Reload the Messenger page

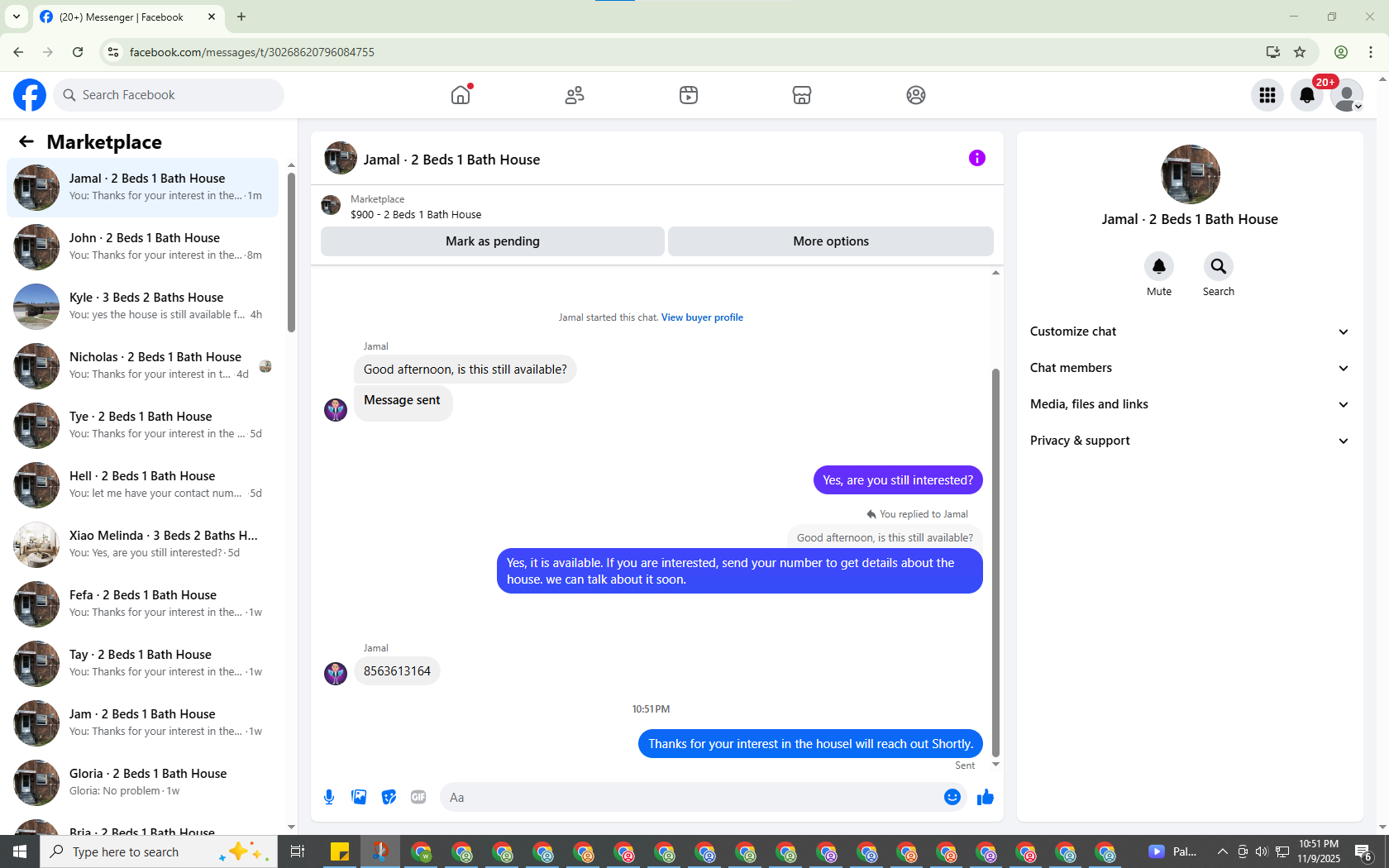coord(78,52)
